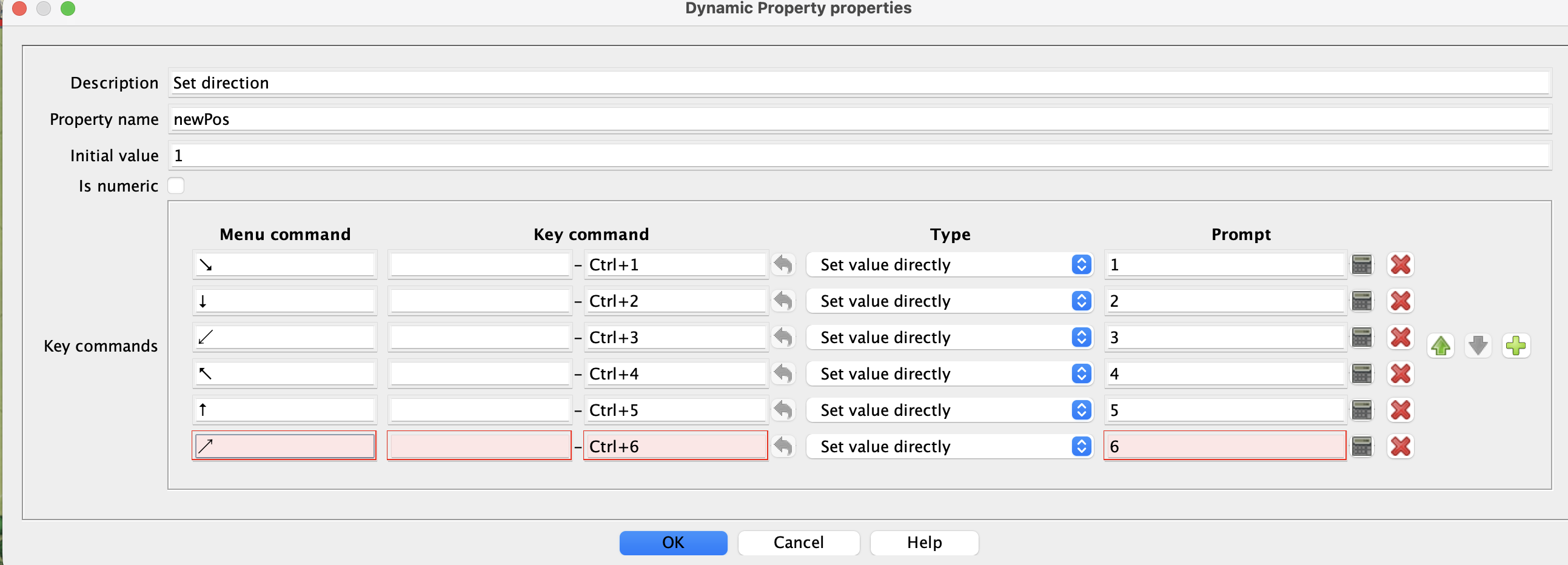Click the Ctrl+2 key command field
Image resolution: width=1568 pixels, height=565 pixels.
674,301
